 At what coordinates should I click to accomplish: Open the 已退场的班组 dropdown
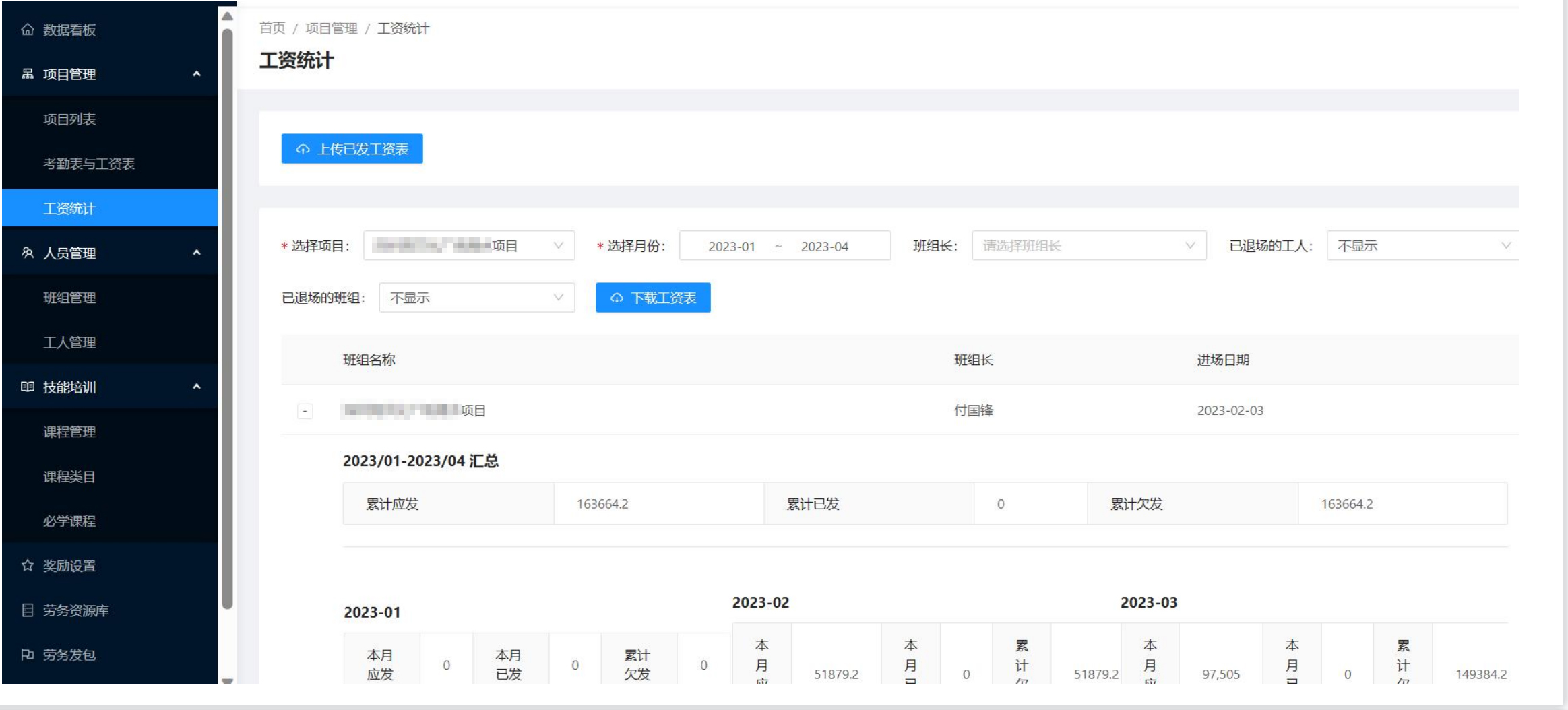pyautogui.click(x=476, y=297)
